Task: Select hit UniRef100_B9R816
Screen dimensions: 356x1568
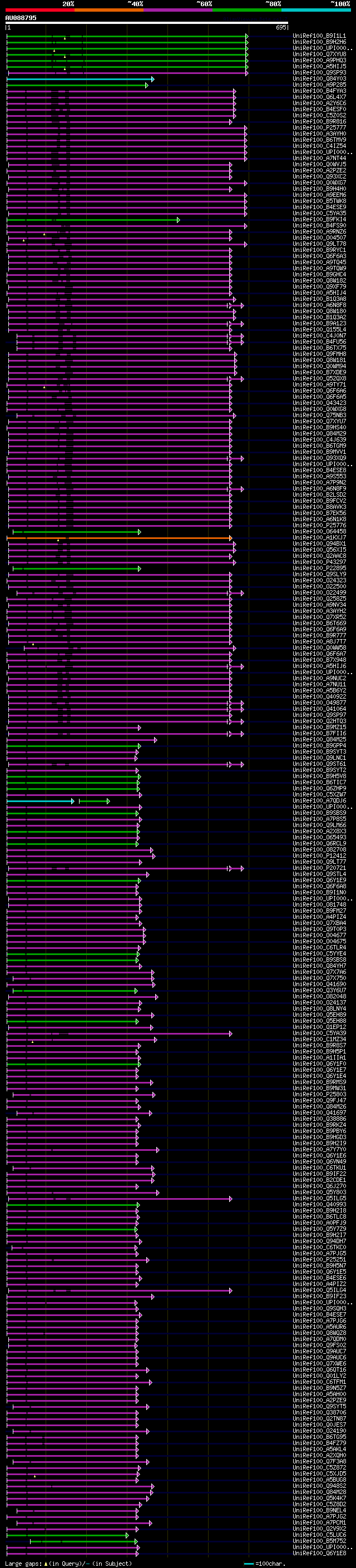Action: (x=319, y=122)
